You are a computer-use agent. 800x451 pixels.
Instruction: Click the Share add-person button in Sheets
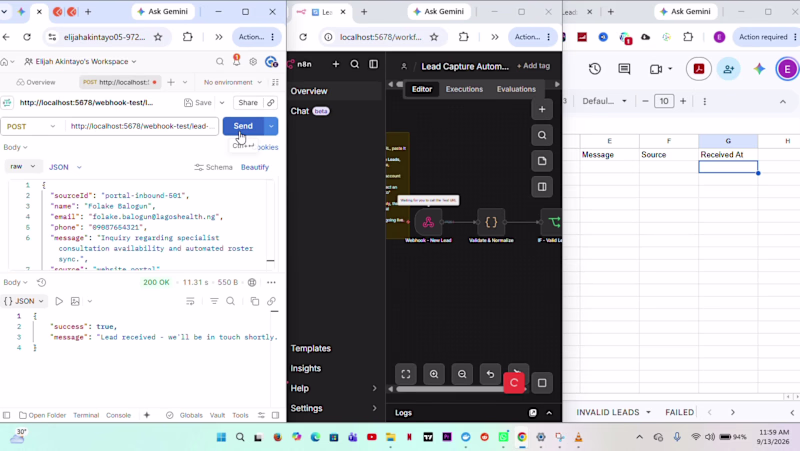729,69
